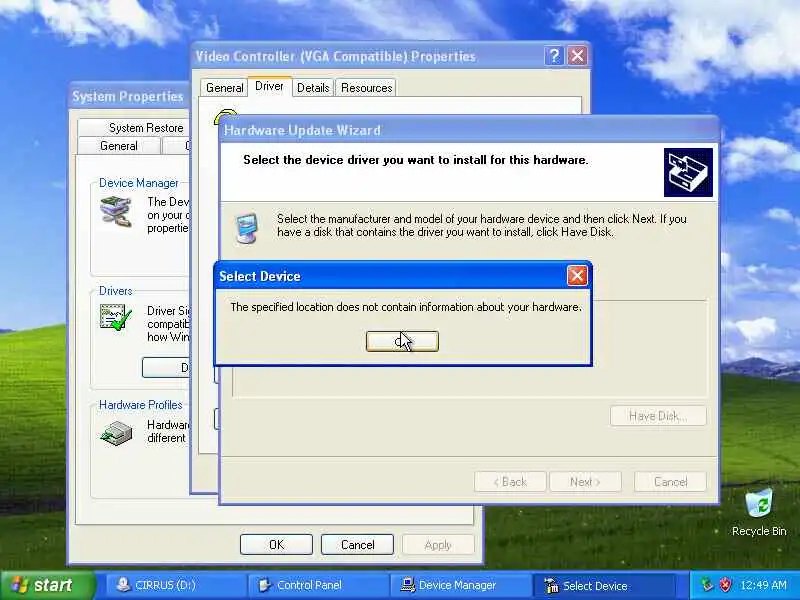Switch to the Driver tab
Screen dimensions: 800x600
(269, 86)
